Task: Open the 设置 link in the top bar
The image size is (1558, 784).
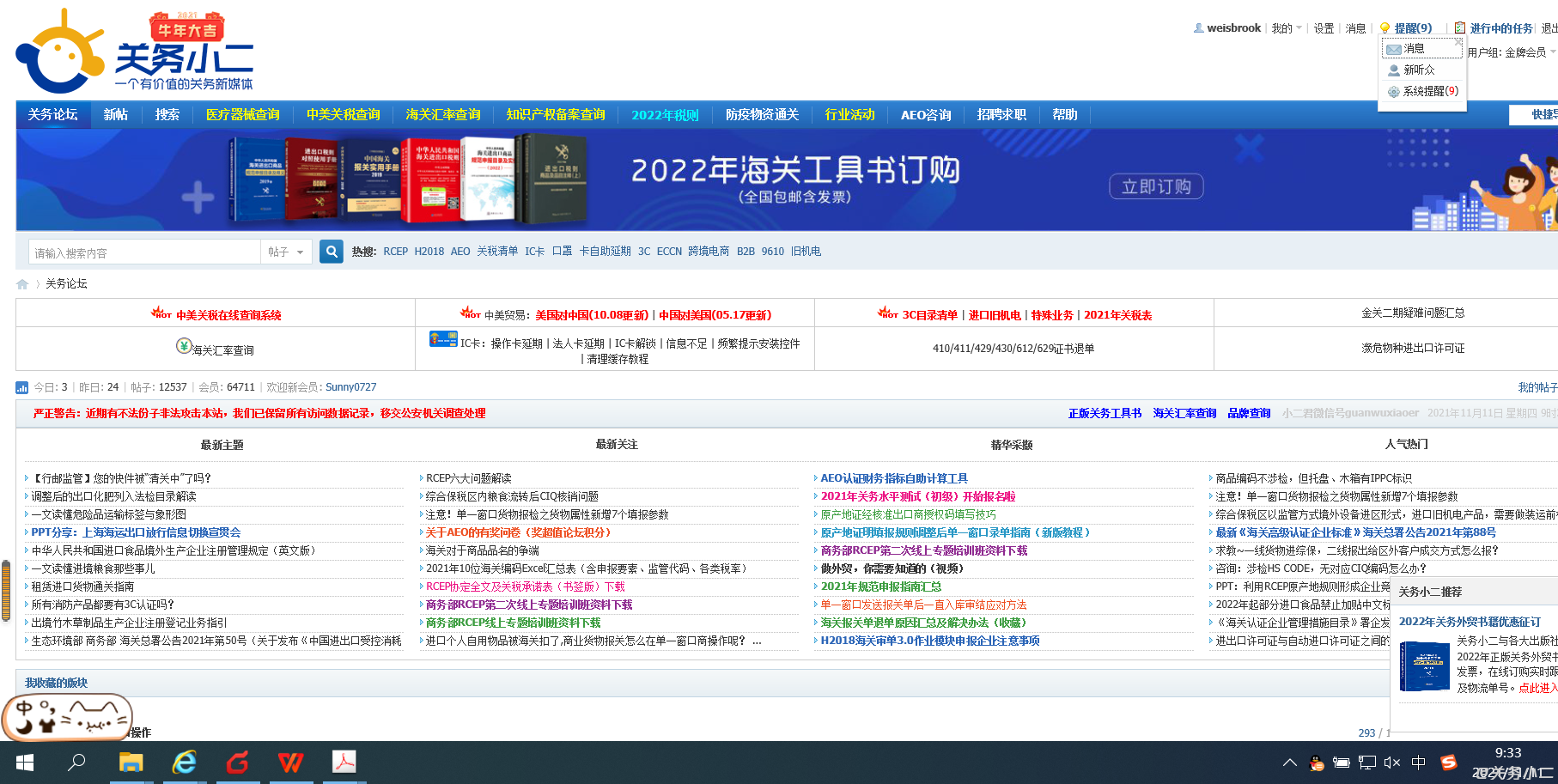Action: [x=1324, y=28]
